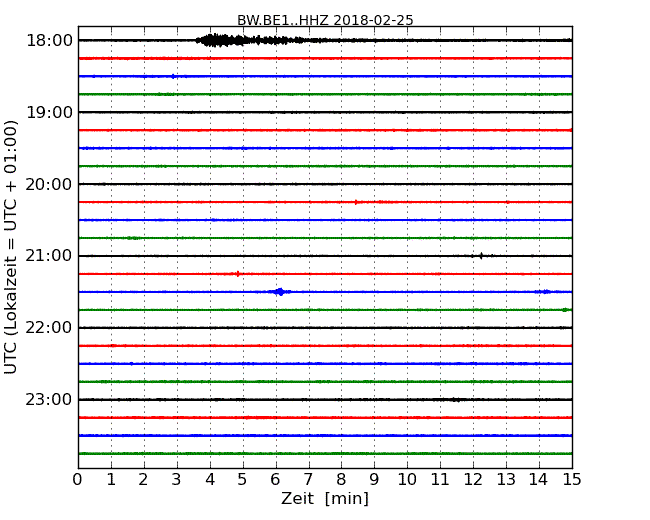
Task: Click x-axis tick label 6
Action: click(276, 480)
